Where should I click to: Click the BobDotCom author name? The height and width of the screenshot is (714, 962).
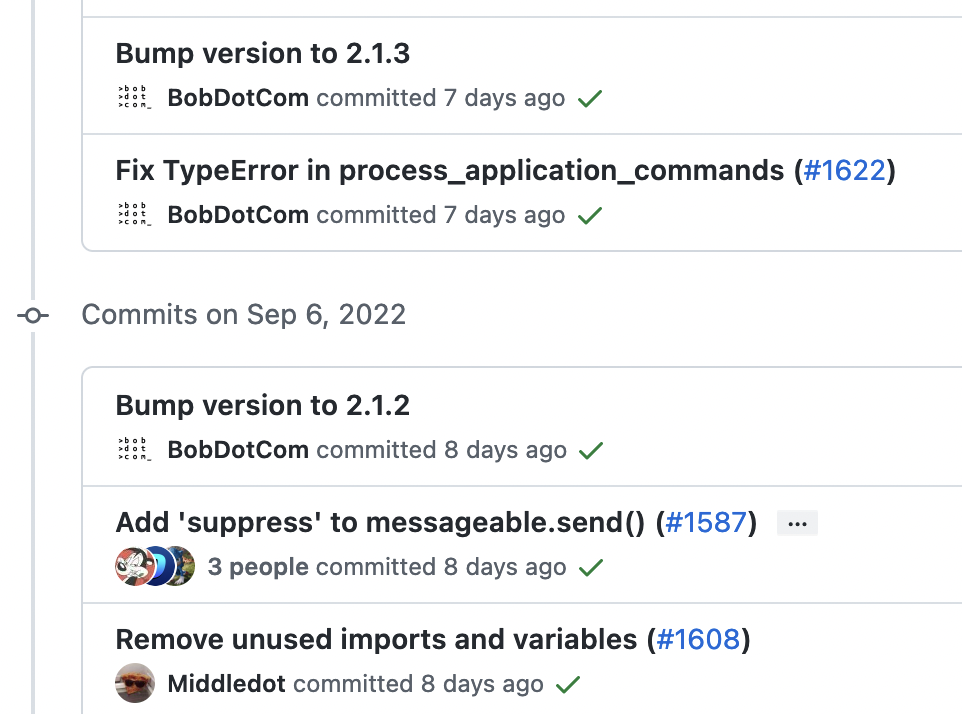[x=237, y=97]
